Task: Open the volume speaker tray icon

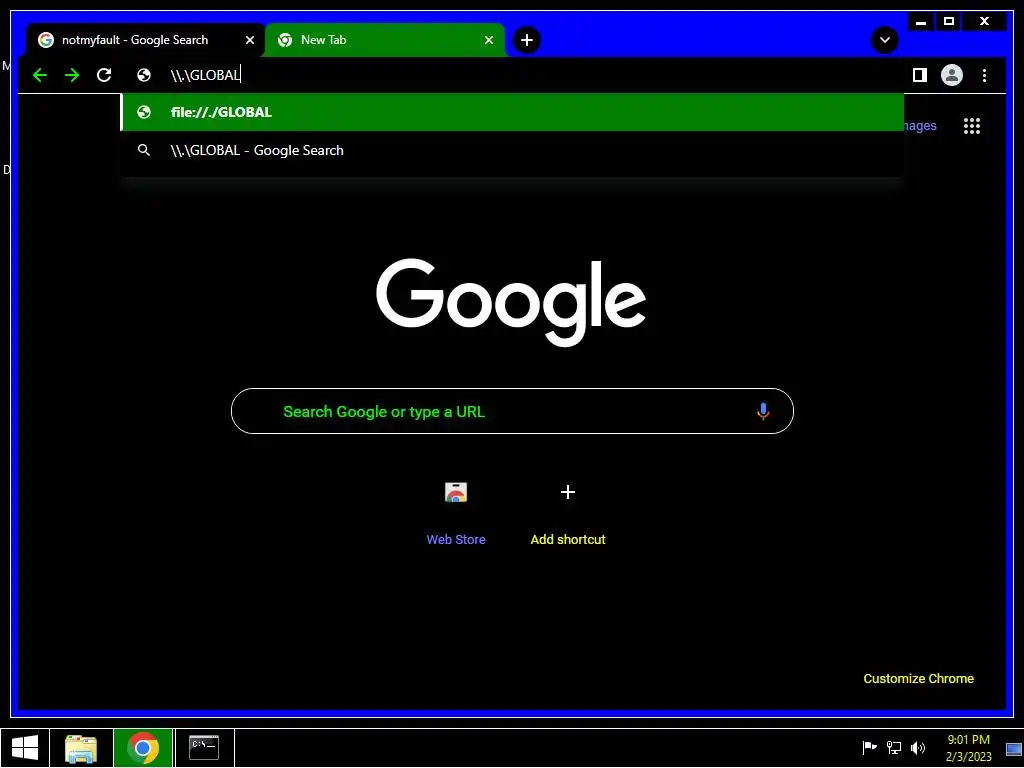Action: [x=918, y=748]
